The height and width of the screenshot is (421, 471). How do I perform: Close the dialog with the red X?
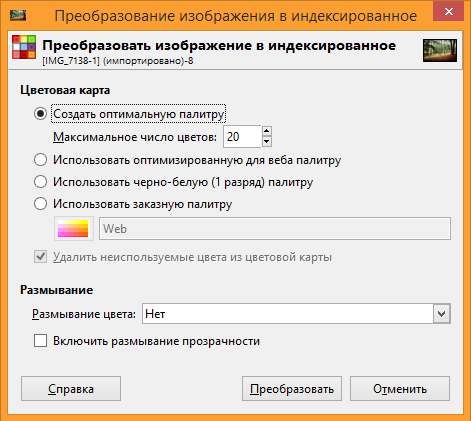pos(449,11)
